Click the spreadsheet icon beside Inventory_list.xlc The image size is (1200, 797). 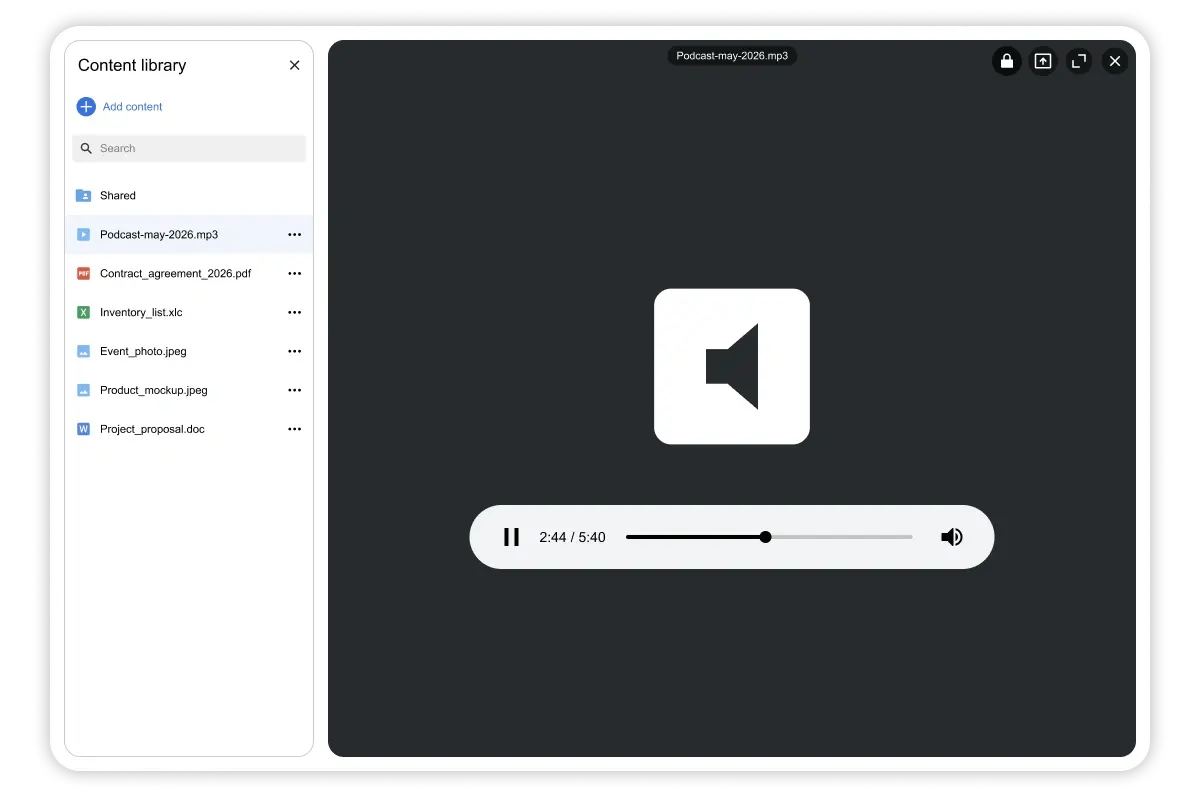tap(84, 312)
